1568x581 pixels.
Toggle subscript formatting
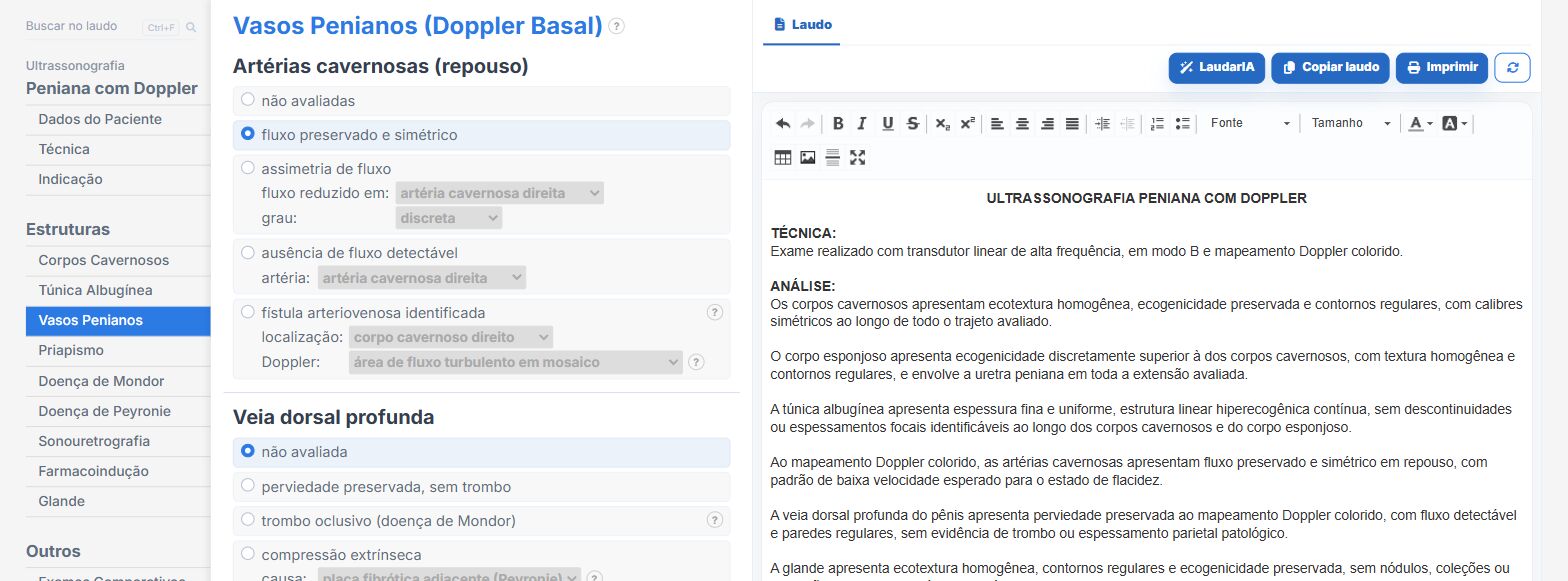pos(942,124)
